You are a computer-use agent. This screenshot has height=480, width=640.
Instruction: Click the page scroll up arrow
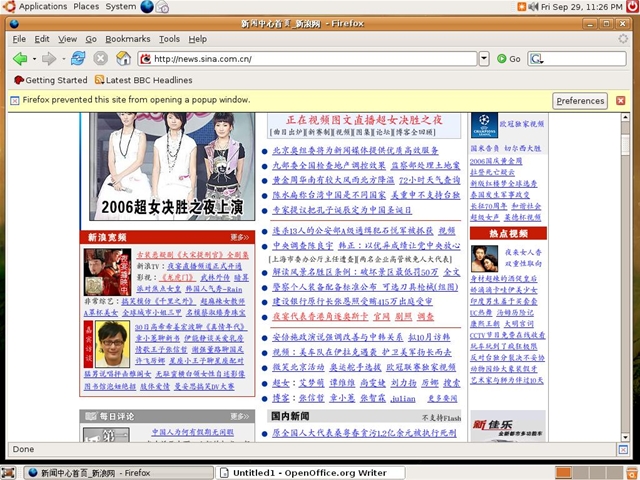tap(625, 117)
